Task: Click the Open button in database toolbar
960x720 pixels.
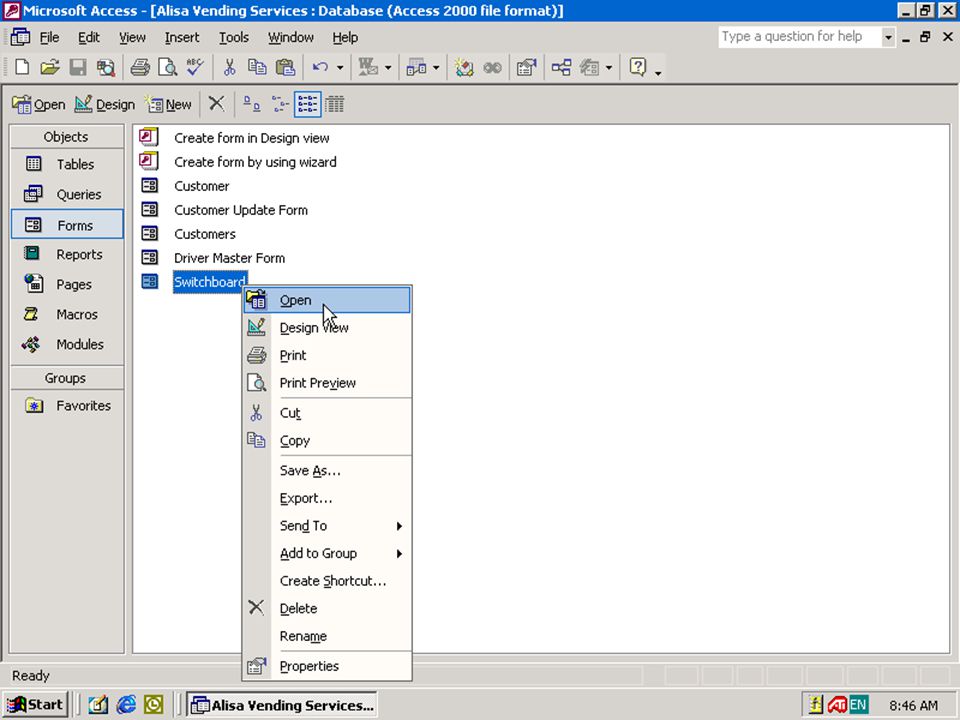Action: click(x=39, y=105)
